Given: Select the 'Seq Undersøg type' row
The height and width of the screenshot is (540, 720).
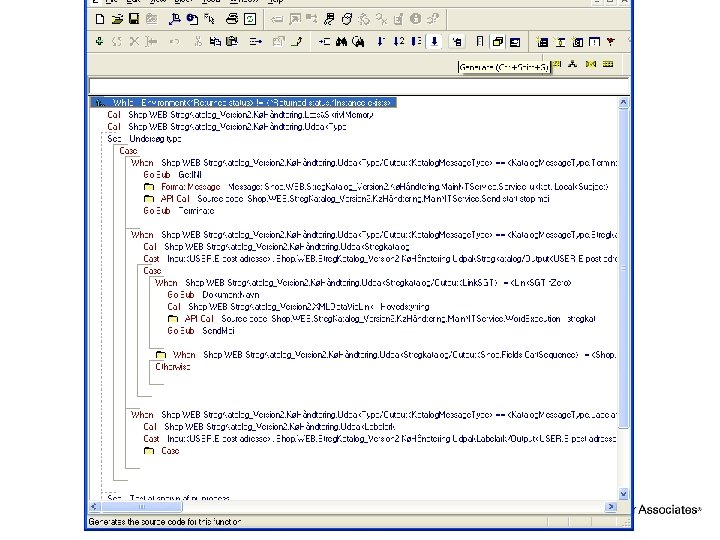Looking at the screenshot, I should pos(144,139).
